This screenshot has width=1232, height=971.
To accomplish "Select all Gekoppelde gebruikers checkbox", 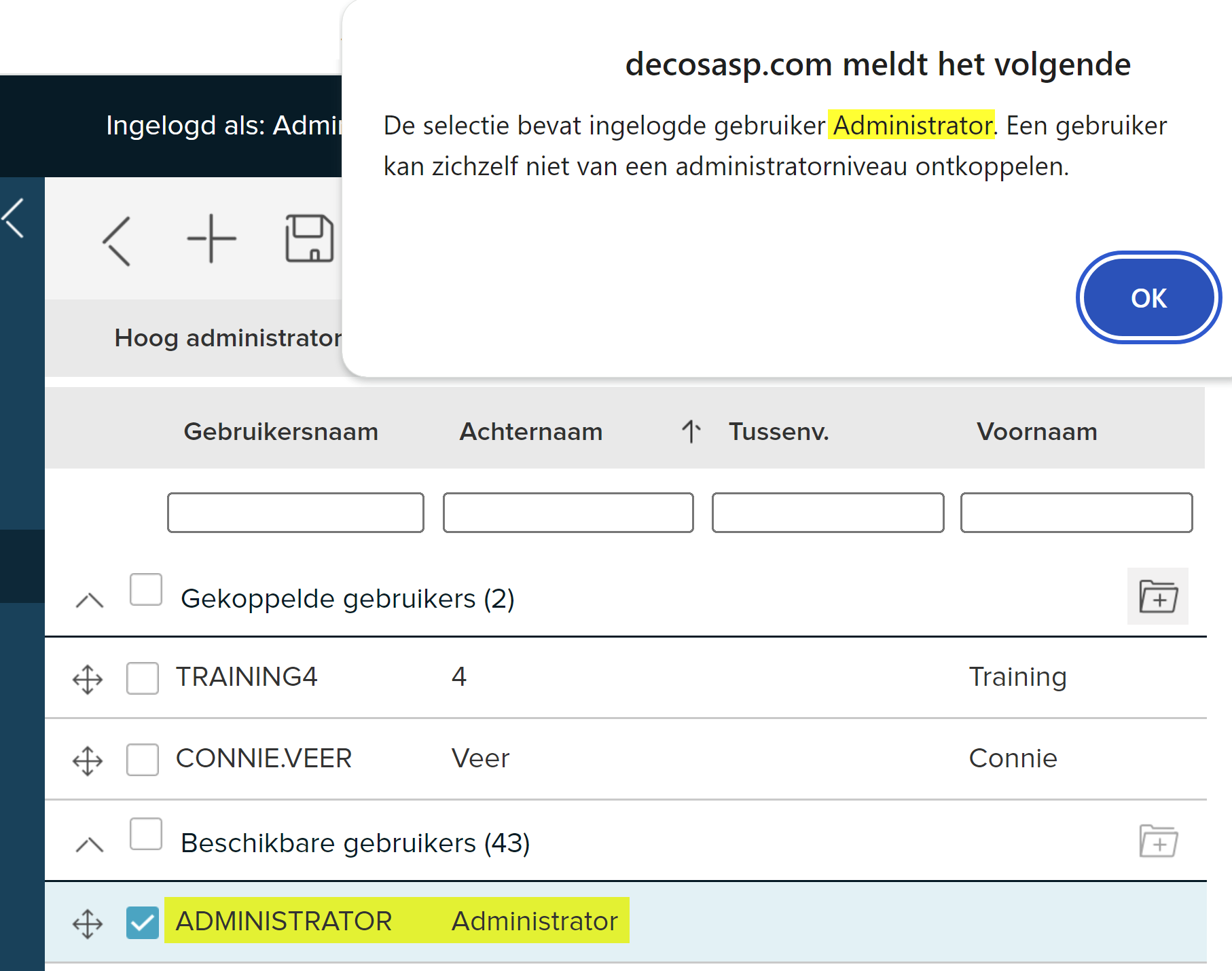I will click(x=146, y=589).
